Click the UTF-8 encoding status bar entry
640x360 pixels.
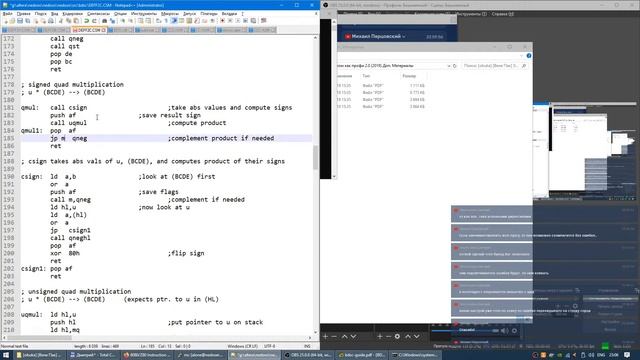point(270,346)
